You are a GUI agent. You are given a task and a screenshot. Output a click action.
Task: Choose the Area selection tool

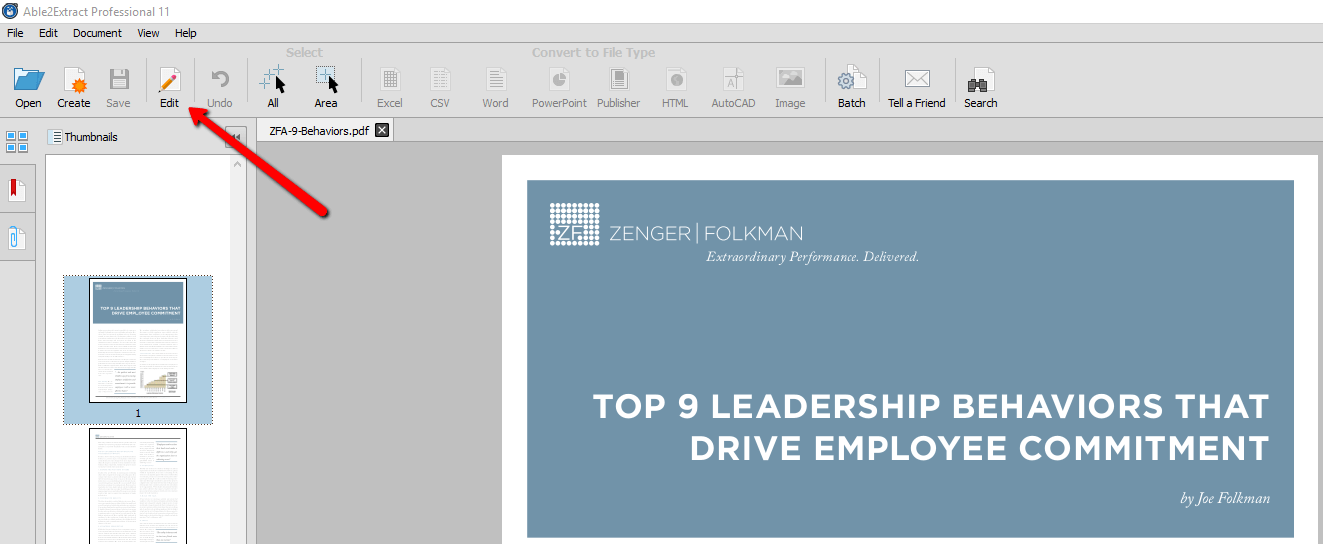[326, 86]
